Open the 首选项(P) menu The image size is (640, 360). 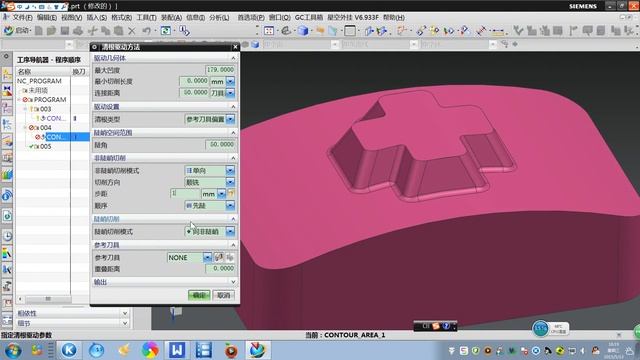click(x=251, y=18)
